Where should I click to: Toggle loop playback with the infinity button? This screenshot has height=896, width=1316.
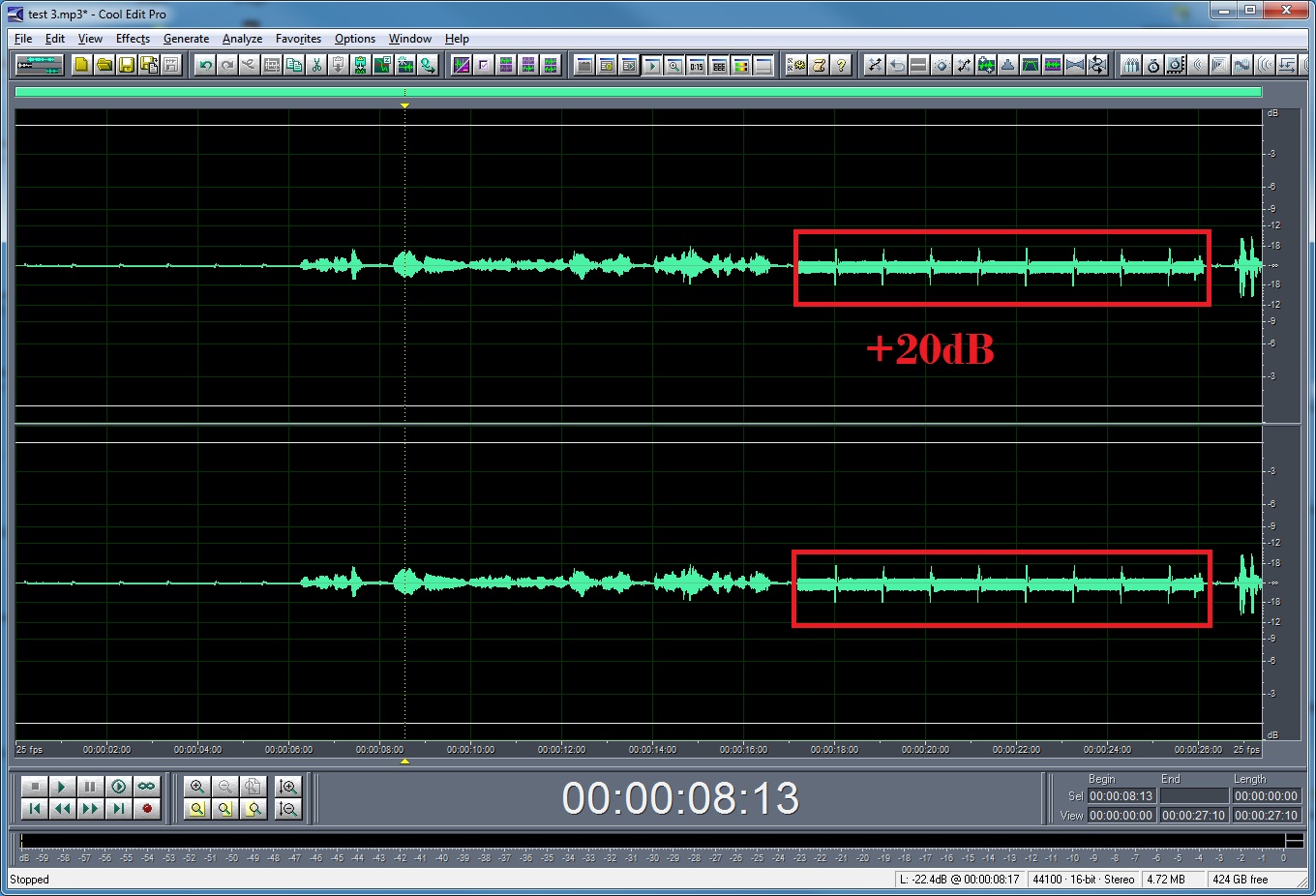tap(146, 787)
